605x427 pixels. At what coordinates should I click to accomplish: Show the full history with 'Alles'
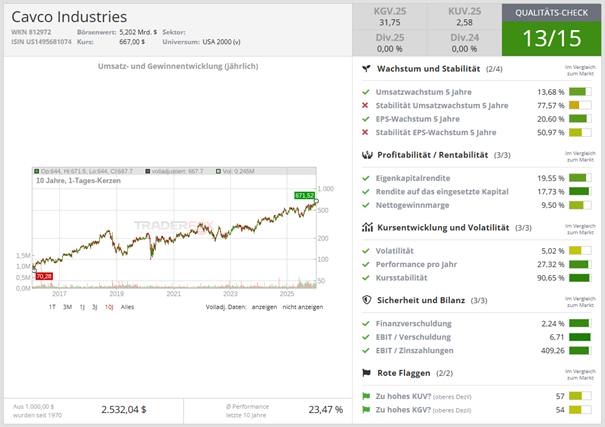(126, 307)
